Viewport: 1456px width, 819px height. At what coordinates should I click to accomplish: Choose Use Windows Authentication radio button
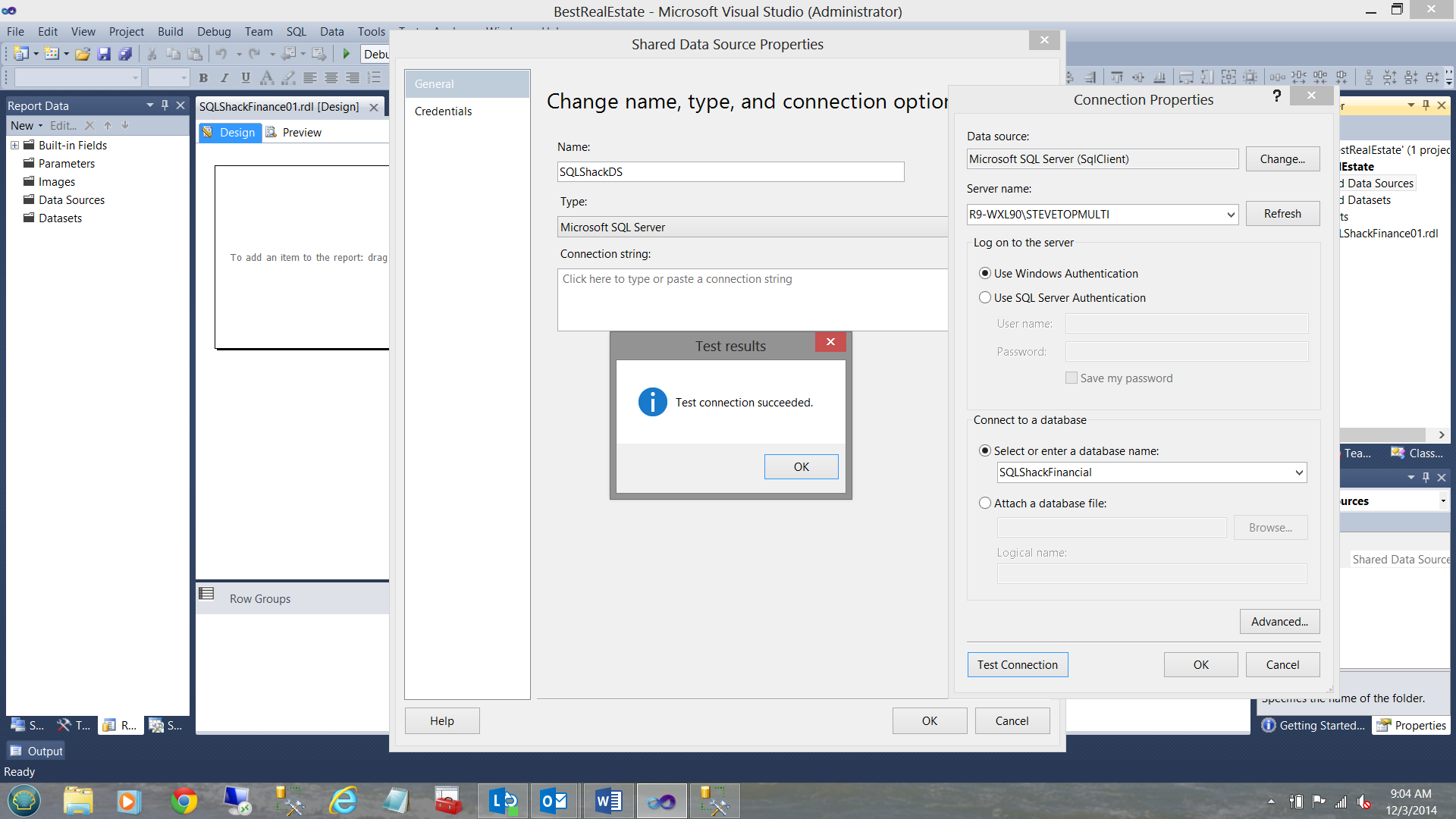click(985, 273)
